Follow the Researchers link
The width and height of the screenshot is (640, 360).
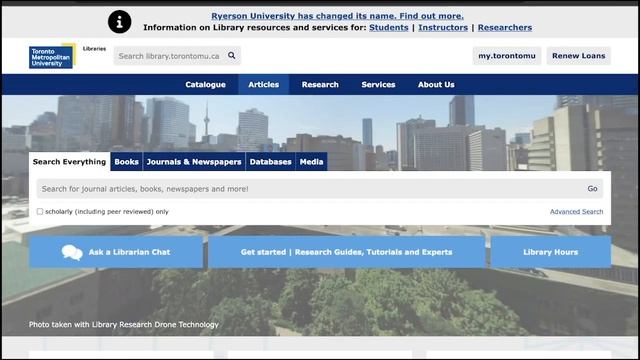pyautogui.click(x=505, y=27)
